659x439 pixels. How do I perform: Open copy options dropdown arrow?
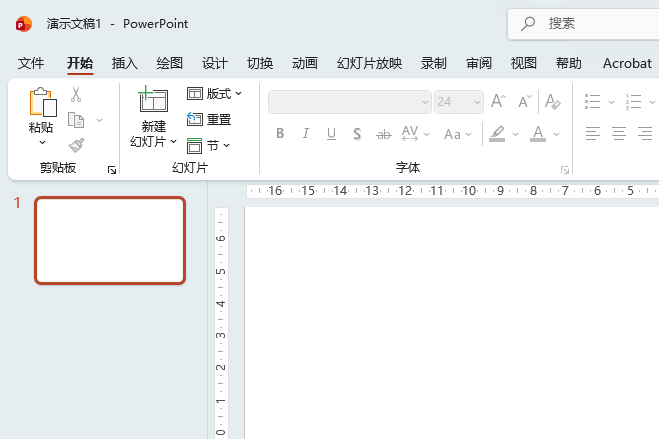pos(100,121)
